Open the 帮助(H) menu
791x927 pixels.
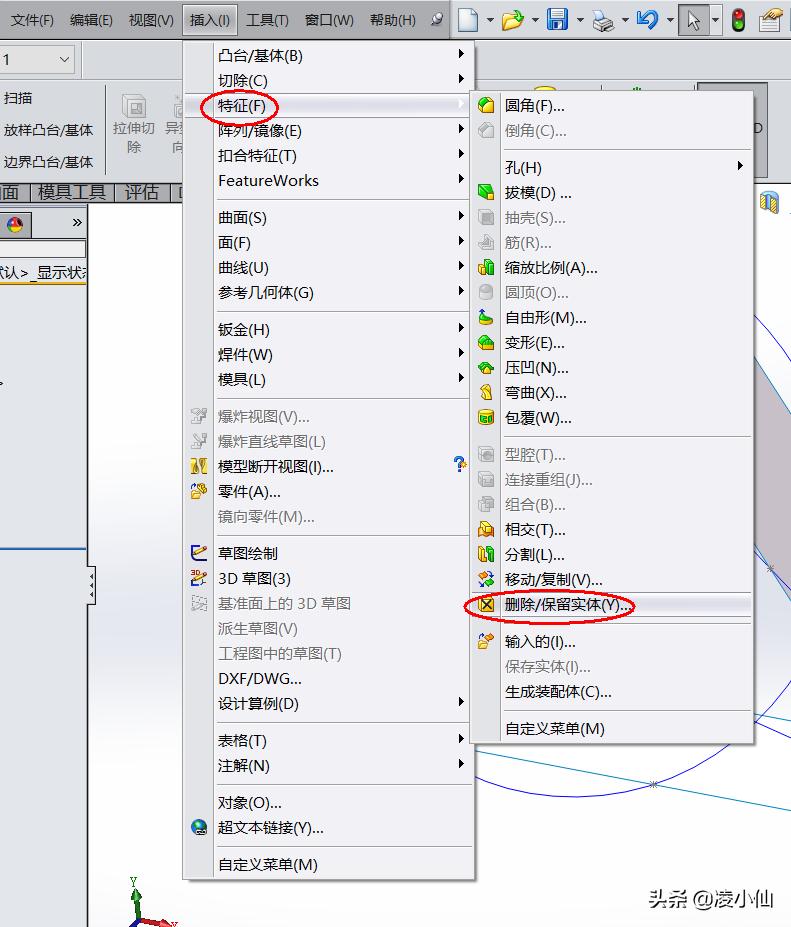(x=393, y=20)
